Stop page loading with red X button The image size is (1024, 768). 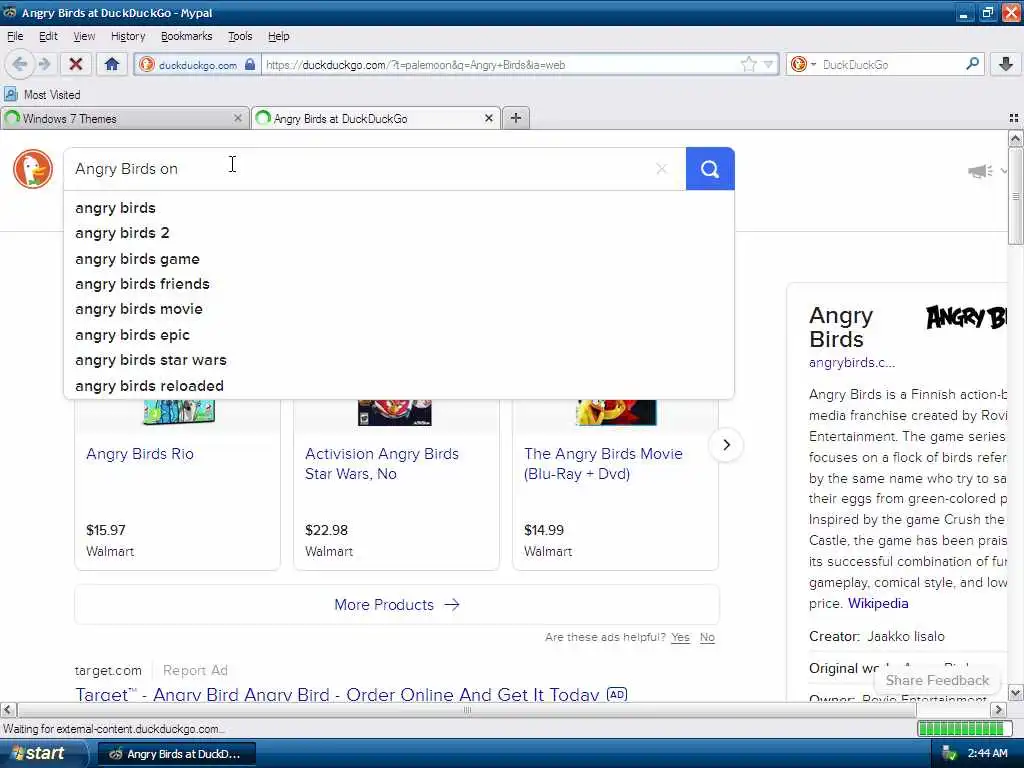click(76, 64)
